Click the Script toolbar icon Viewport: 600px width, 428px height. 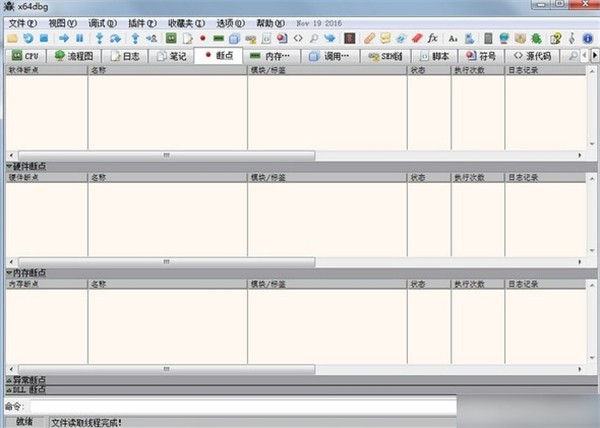point(266,38)
